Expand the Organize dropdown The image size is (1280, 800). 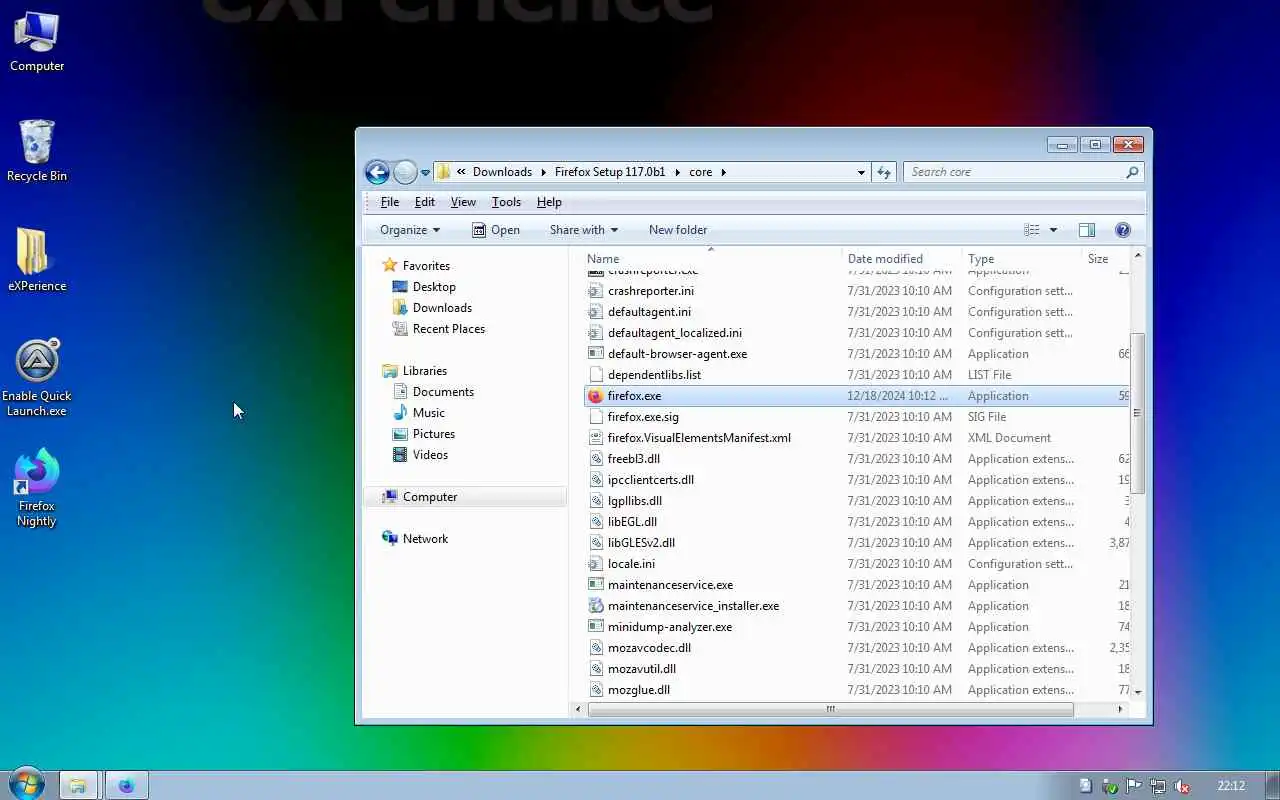[410, 230]
